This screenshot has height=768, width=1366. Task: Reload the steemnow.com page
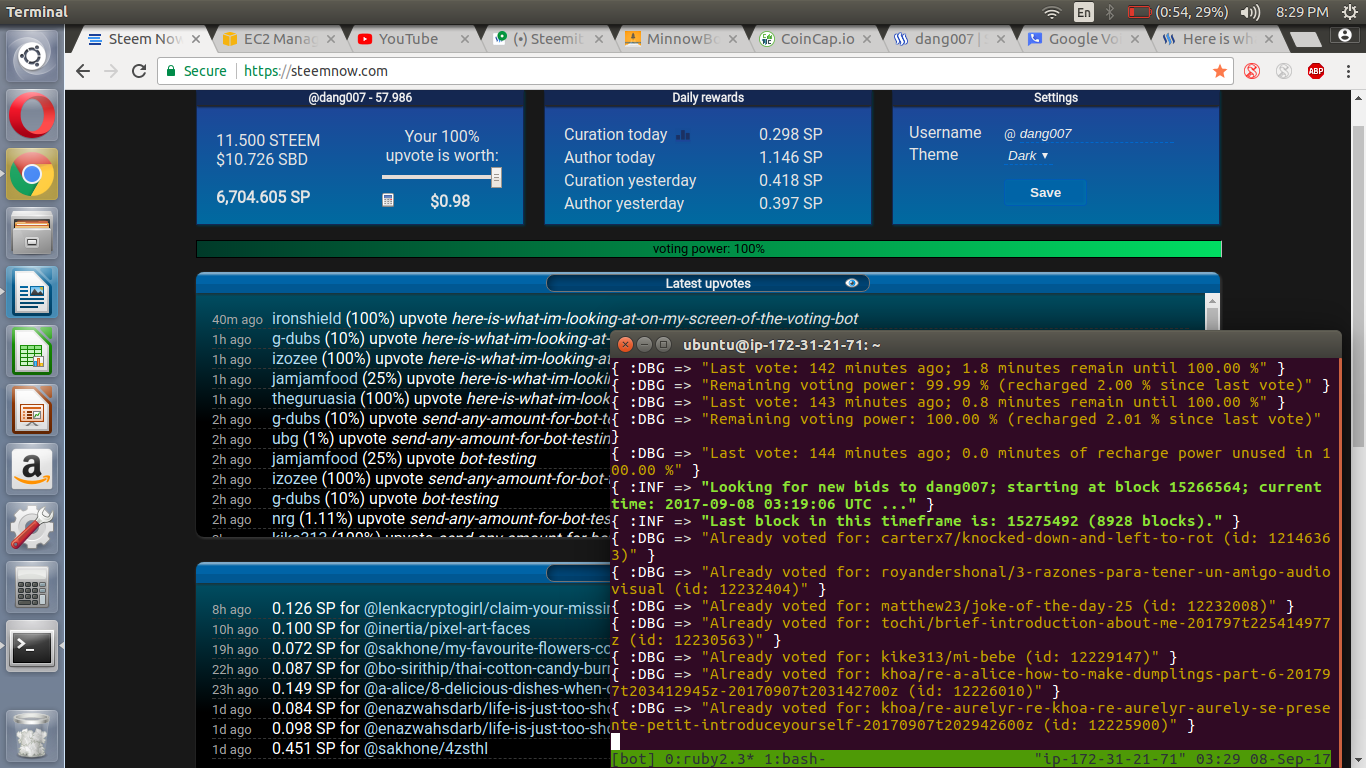tap(139, 71)
